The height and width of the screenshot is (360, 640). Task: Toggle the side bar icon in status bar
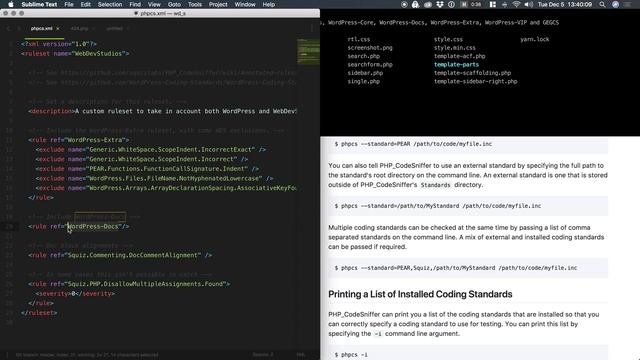(7, 355)
